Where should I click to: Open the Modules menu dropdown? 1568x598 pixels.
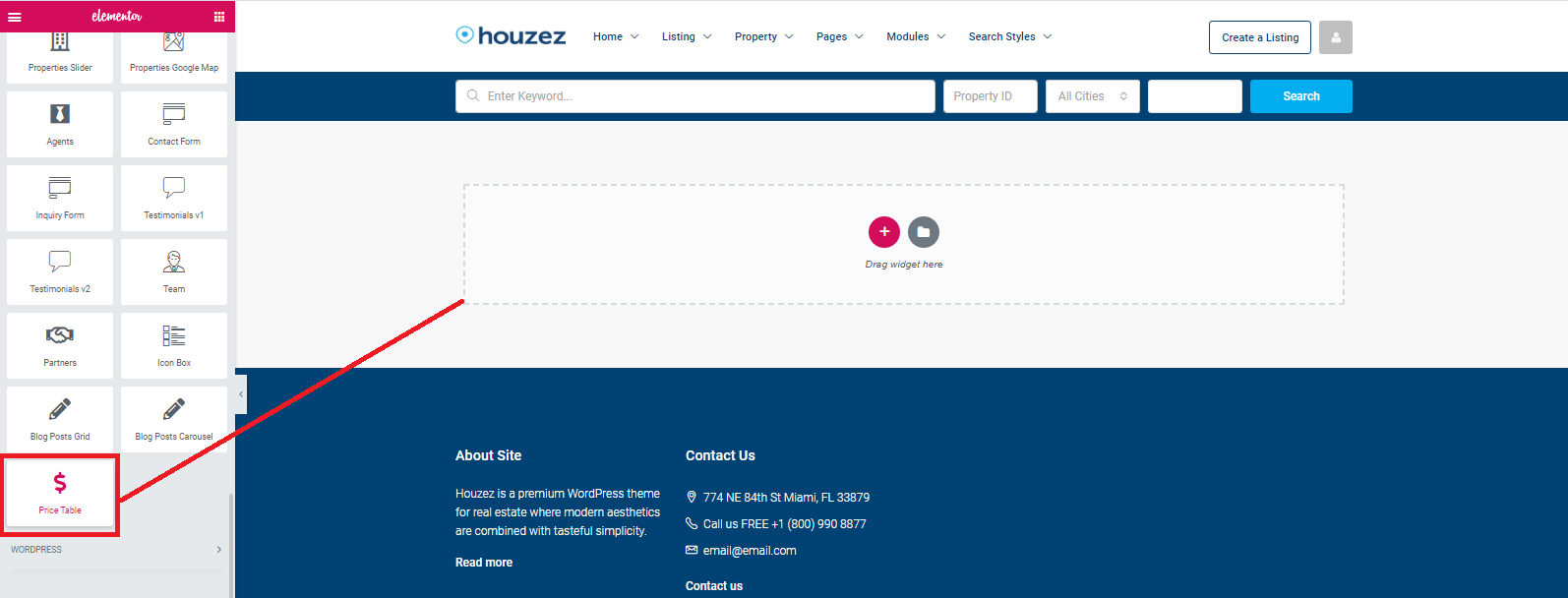[x=916, y=36]
